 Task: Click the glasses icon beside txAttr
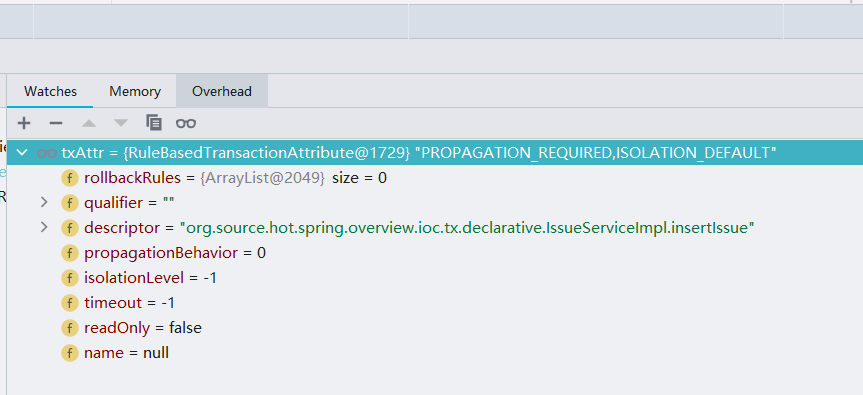(x=47, y=153)
